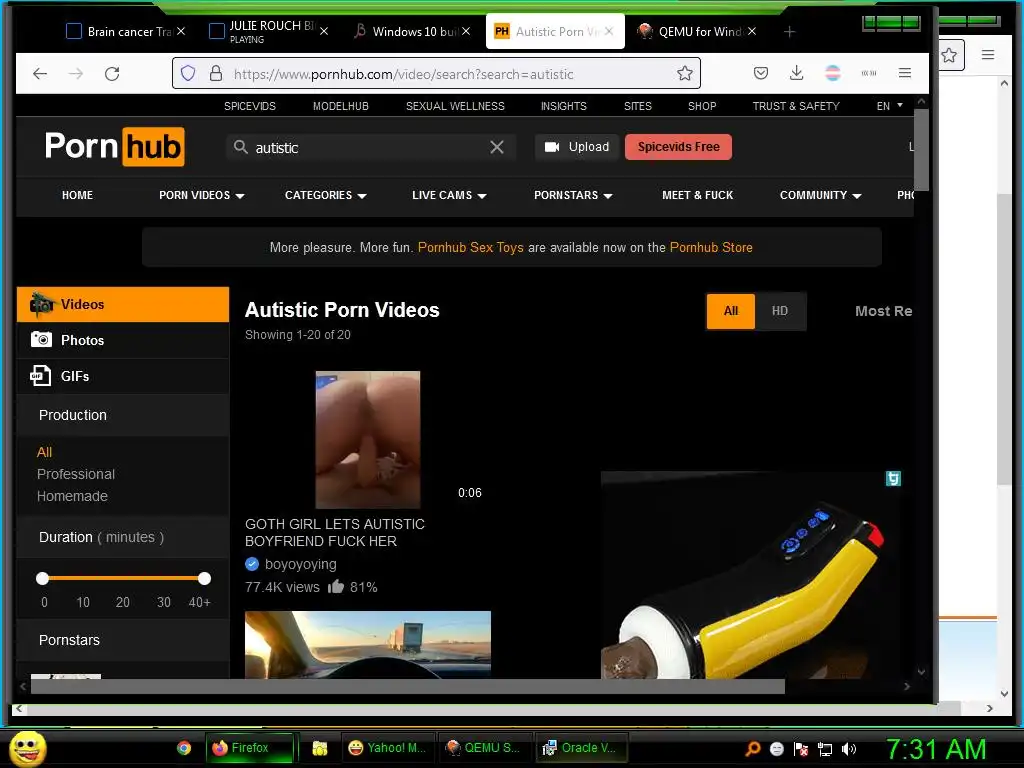
Task: Expand the Pornstars nav dropdown
Action: (573, 195)
